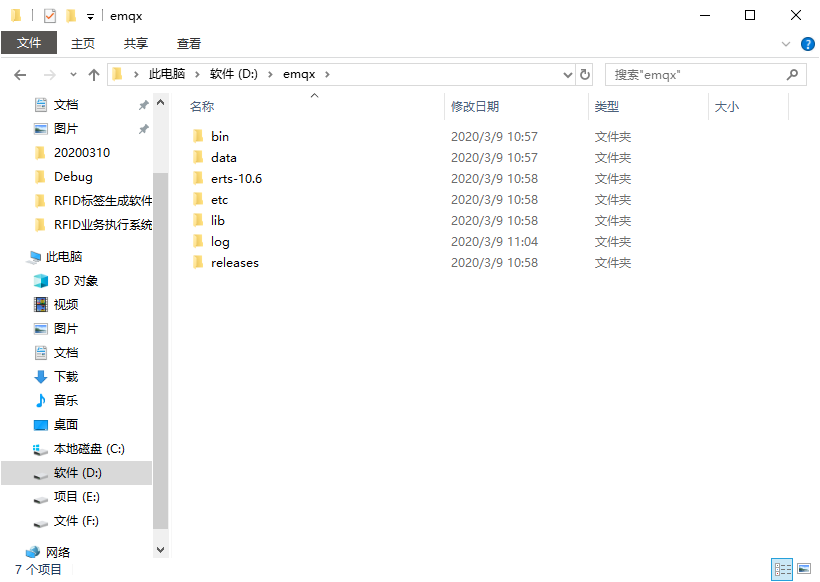Open 文件 (F:) drive in the sidebar

coord(76,521)
